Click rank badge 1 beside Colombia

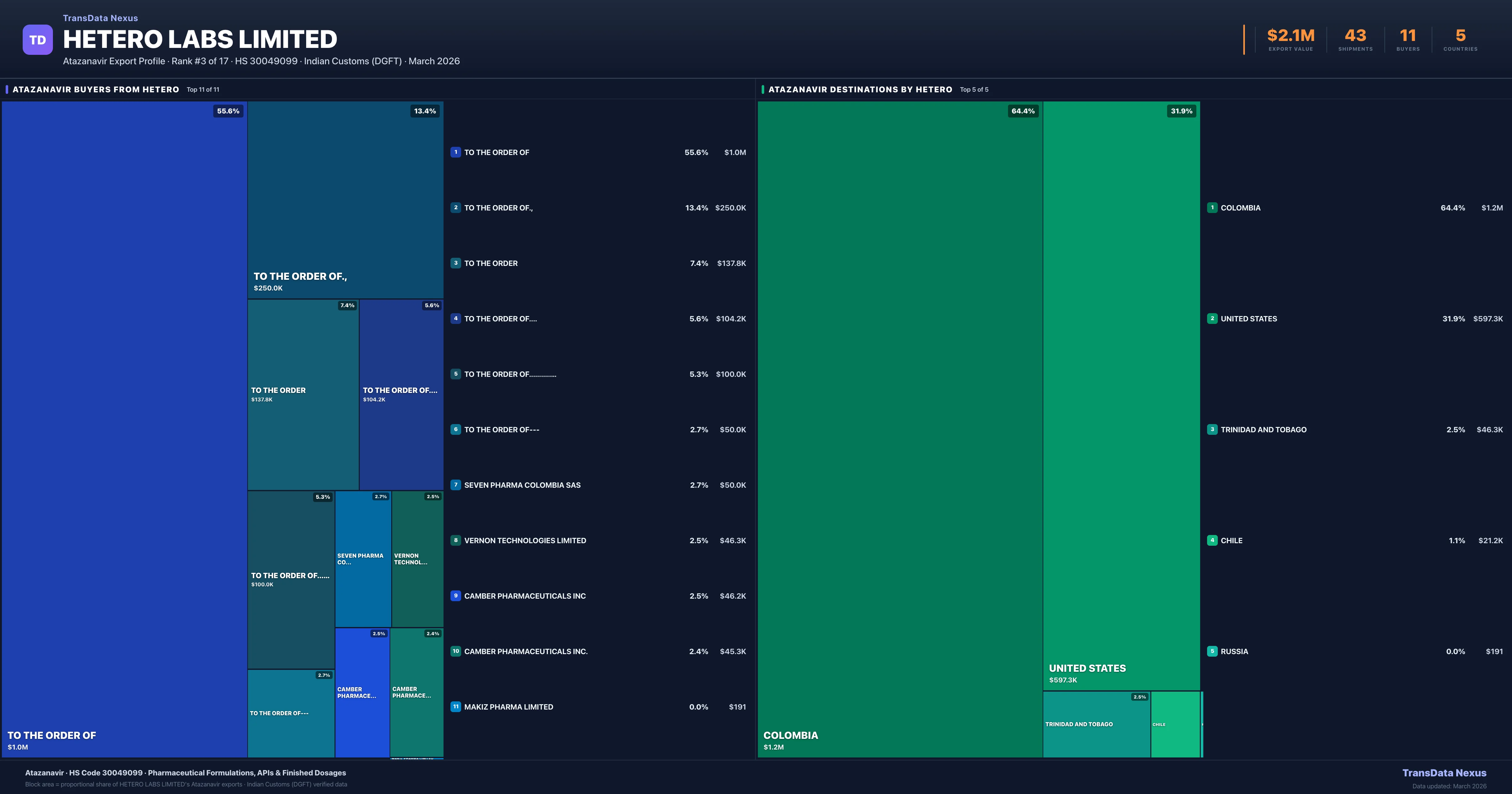(1212, 208)
